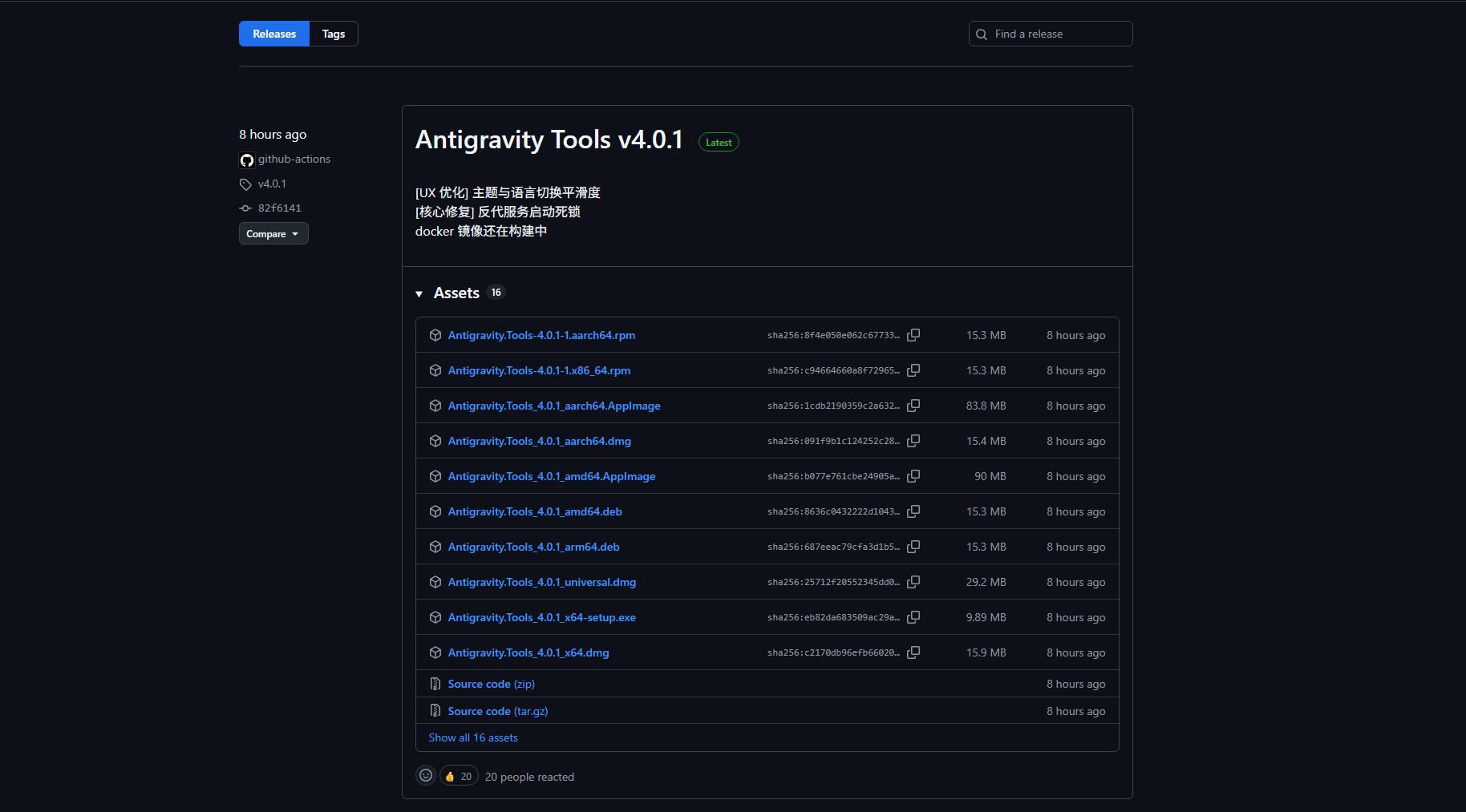The width and height of the screenshot is (1466, 812).
Task: Click the magnifier icon in the release search box
Action: tap(982, 34)
